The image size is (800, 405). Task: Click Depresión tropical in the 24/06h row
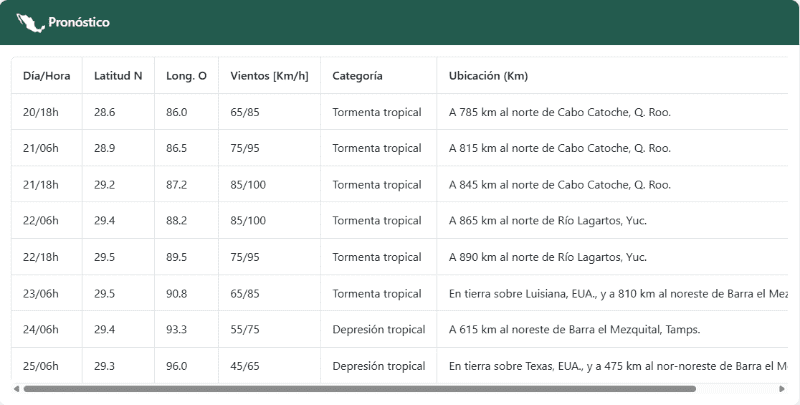click(x=379, y=330)
